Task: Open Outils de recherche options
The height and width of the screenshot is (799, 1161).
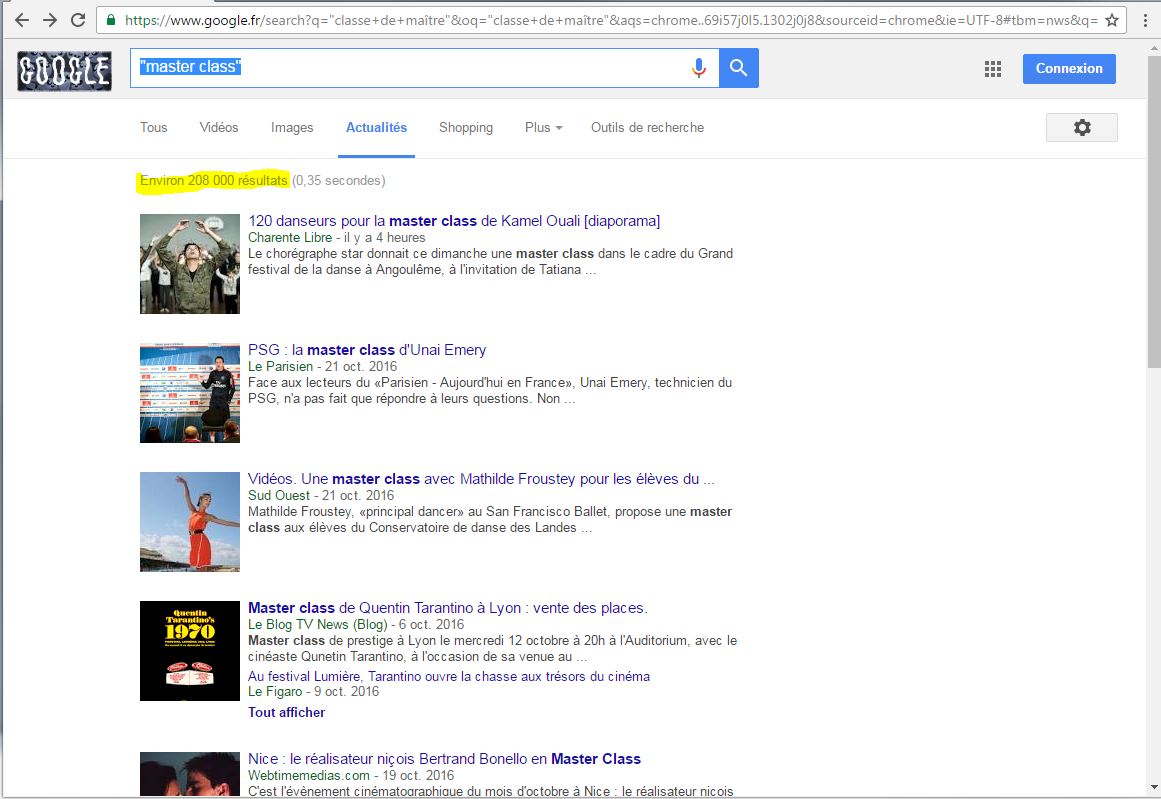Action: point(647,128)
